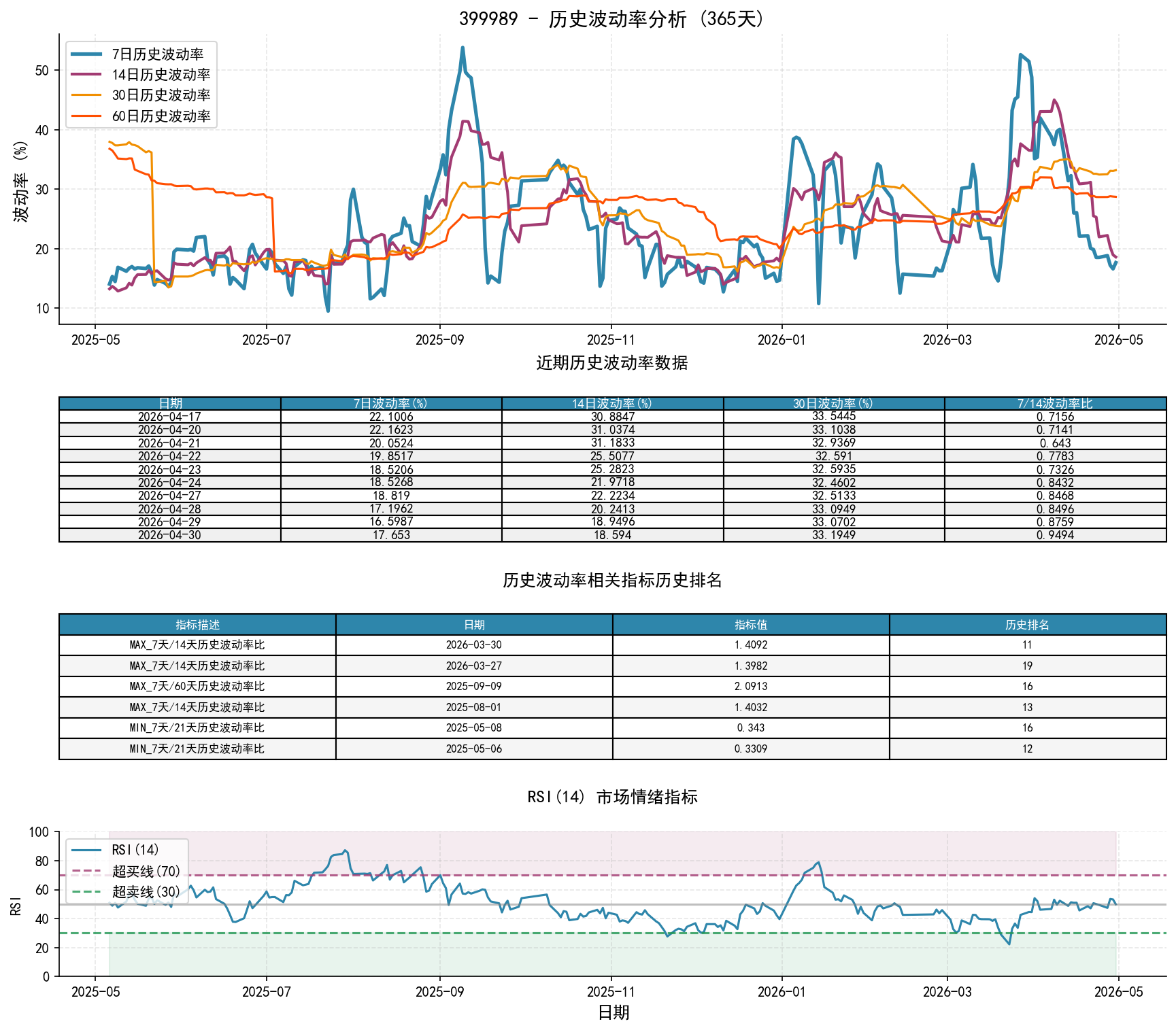Image resolution: width=1176 pixels, height=1030 pixels.
Task: Click the legend entry '60日历史波动率'
Action: [x=141, y=116]
